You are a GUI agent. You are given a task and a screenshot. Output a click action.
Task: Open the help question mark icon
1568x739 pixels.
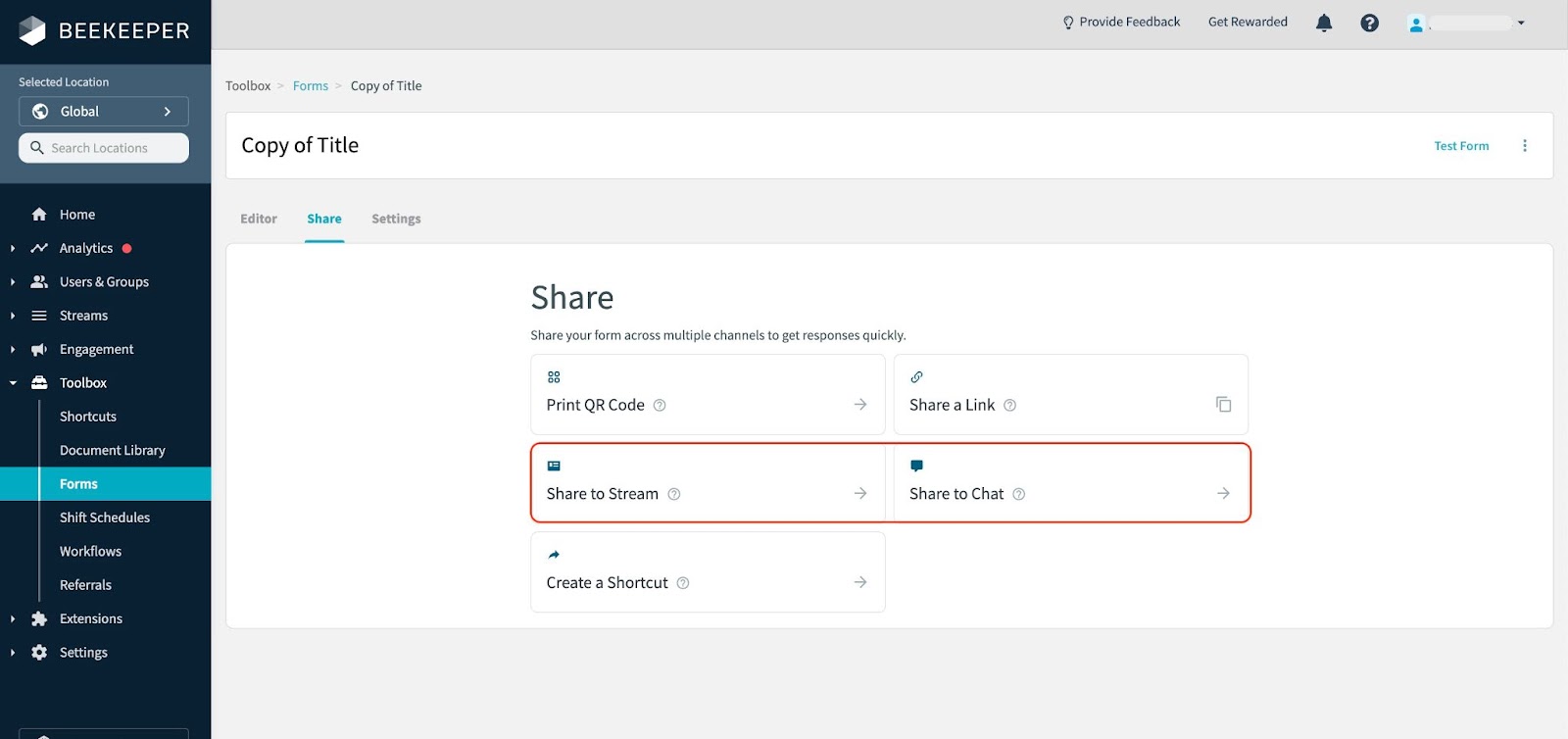(1370, 23)
